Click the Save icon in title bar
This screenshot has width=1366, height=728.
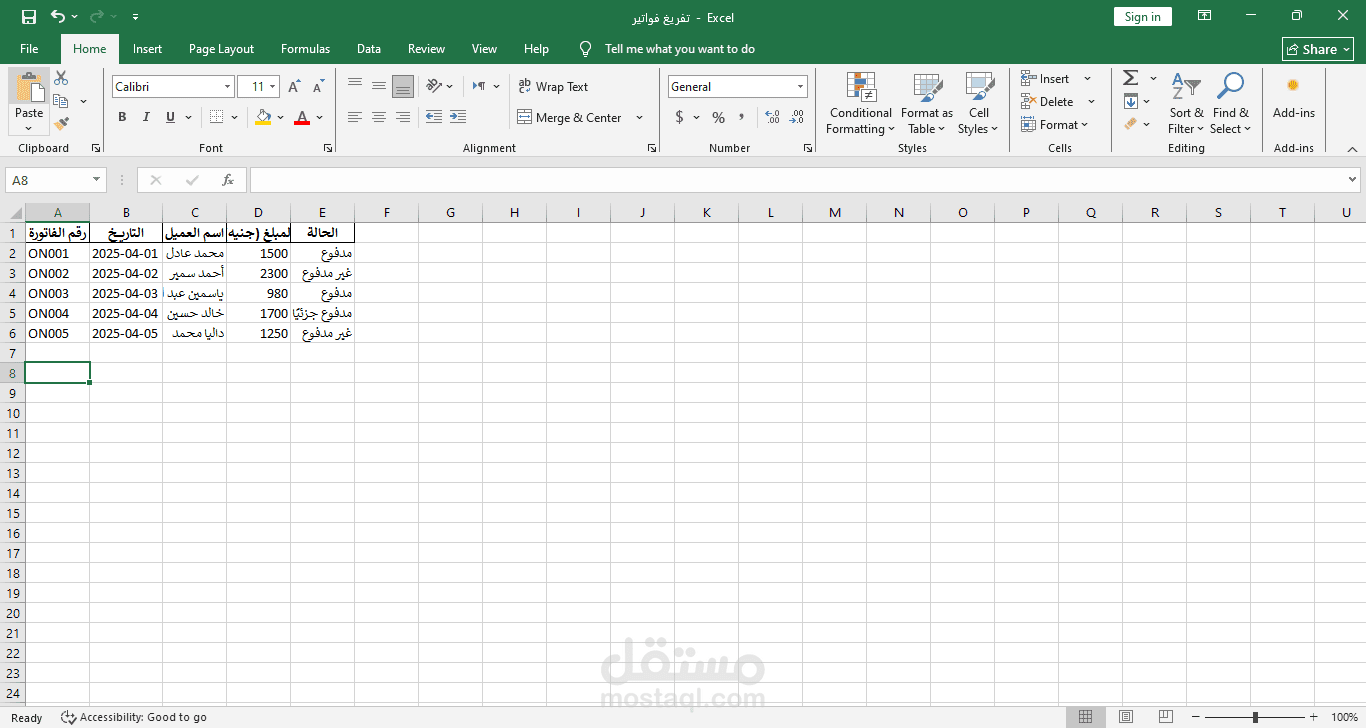click(29, 17)
